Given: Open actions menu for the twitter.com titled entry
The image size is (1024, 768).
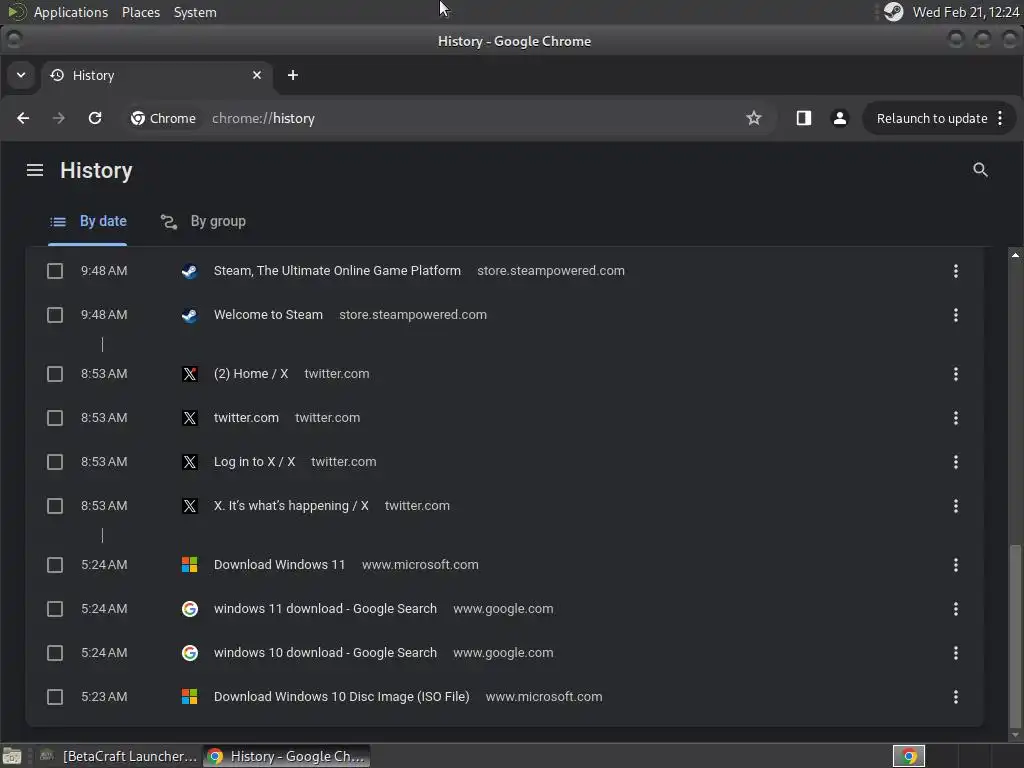Looking at the screenshot, I should tap(955, 418).
